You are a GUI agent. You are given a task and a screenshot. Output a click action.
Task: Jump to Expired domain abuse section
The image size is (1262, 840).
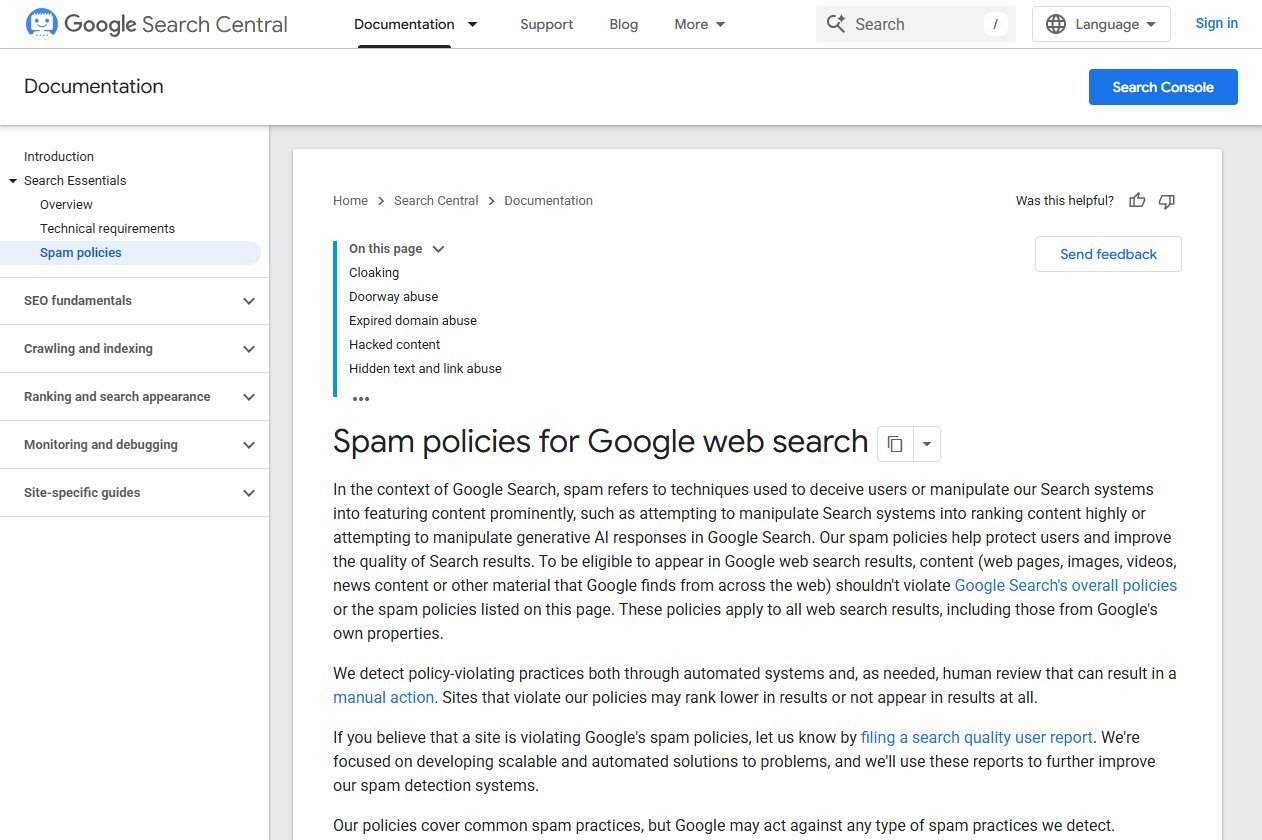[413, 321]
